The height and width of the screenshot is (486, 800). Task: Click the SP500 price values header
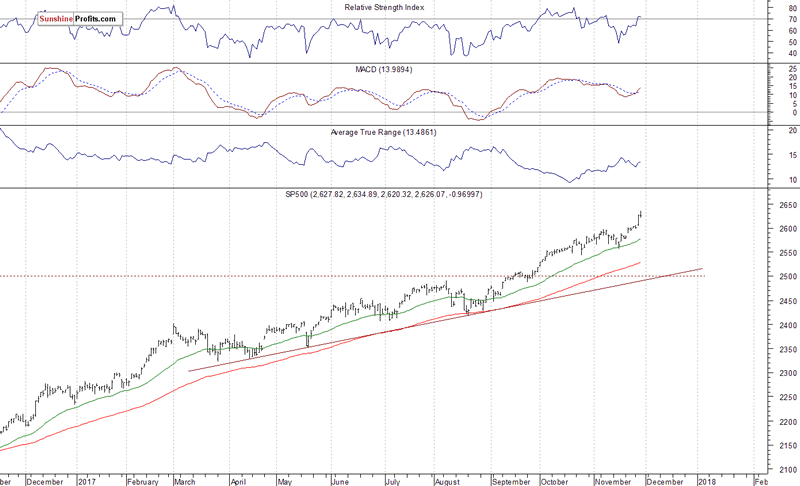(x=384, y=194)
